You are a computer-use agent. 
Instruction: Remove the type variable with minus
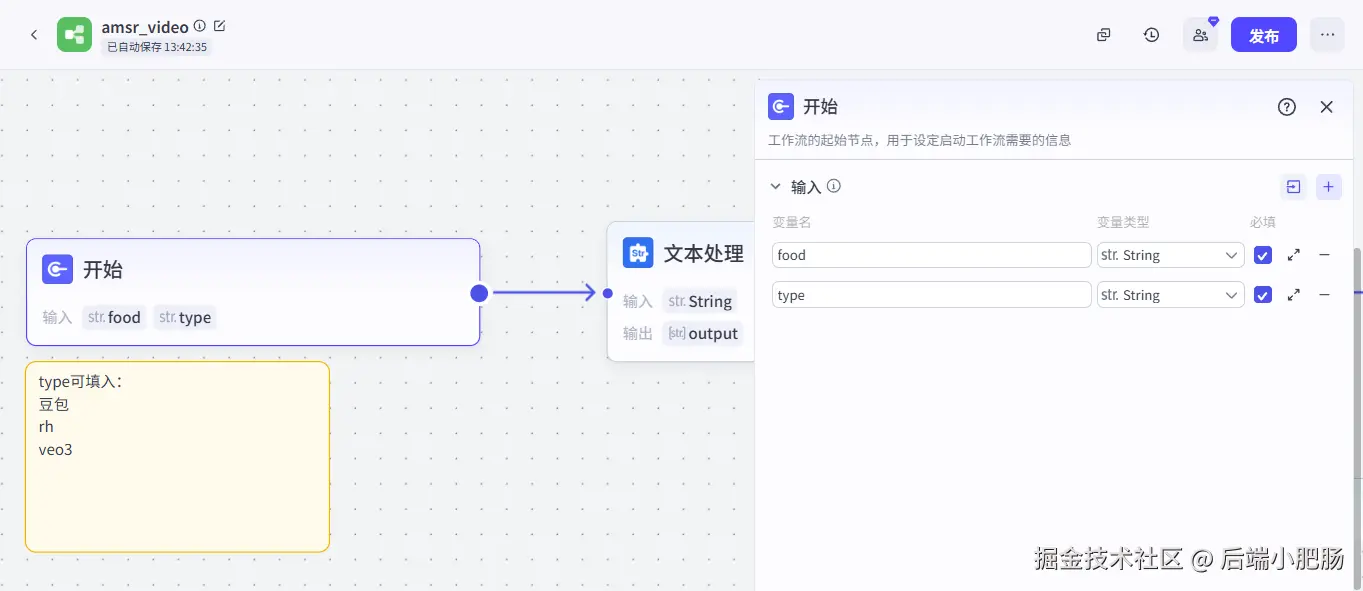point(1325,295)
